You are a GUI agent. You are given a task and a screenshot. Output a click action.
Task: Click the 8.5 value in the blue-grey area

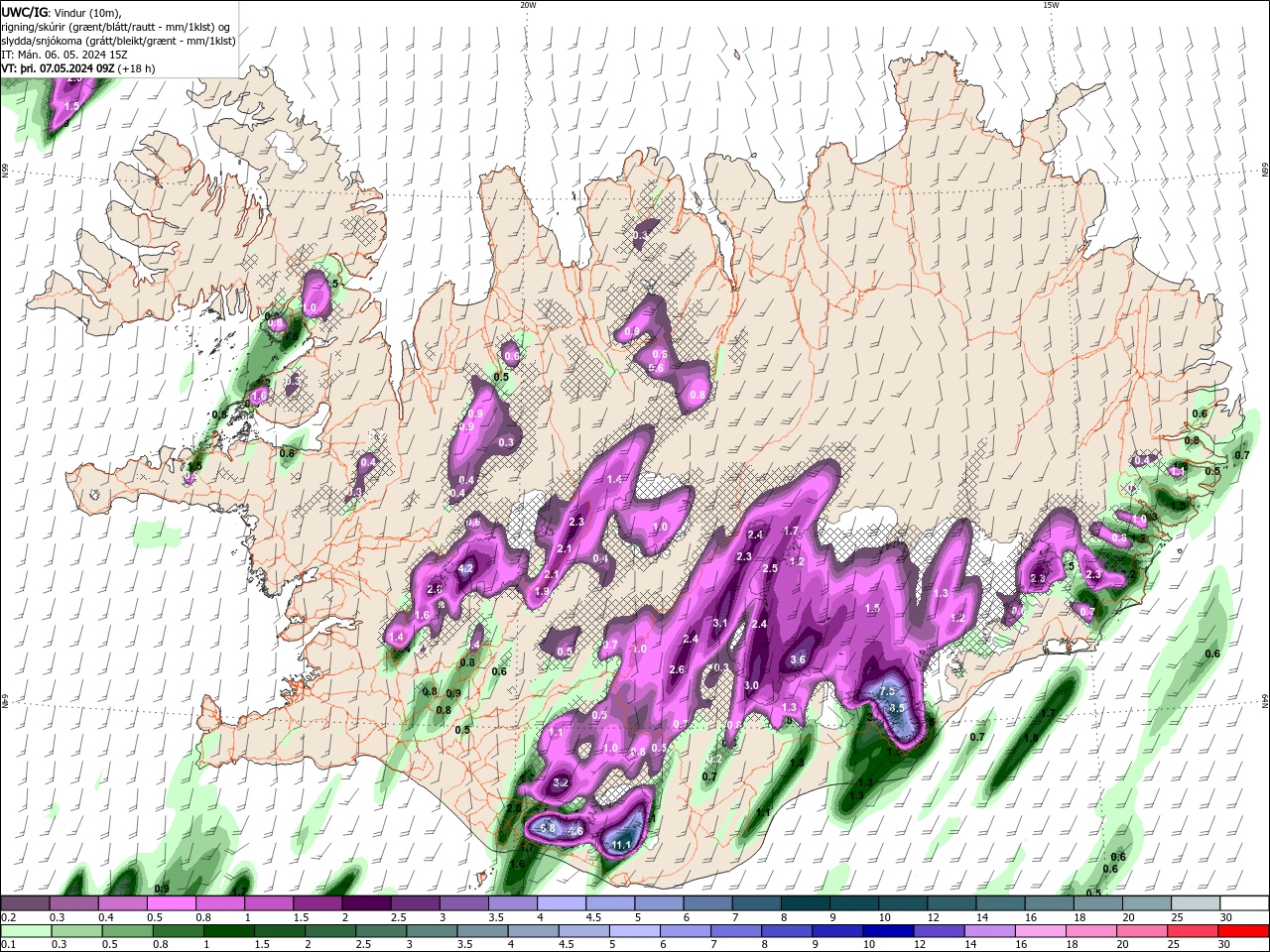(x=897, y=708)
